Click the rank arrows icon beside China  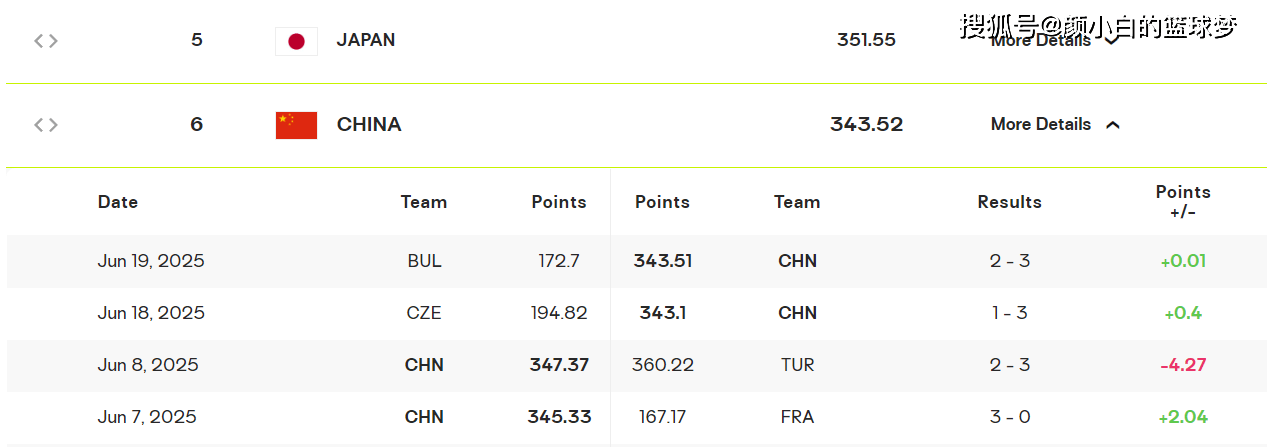click(46, 125)
